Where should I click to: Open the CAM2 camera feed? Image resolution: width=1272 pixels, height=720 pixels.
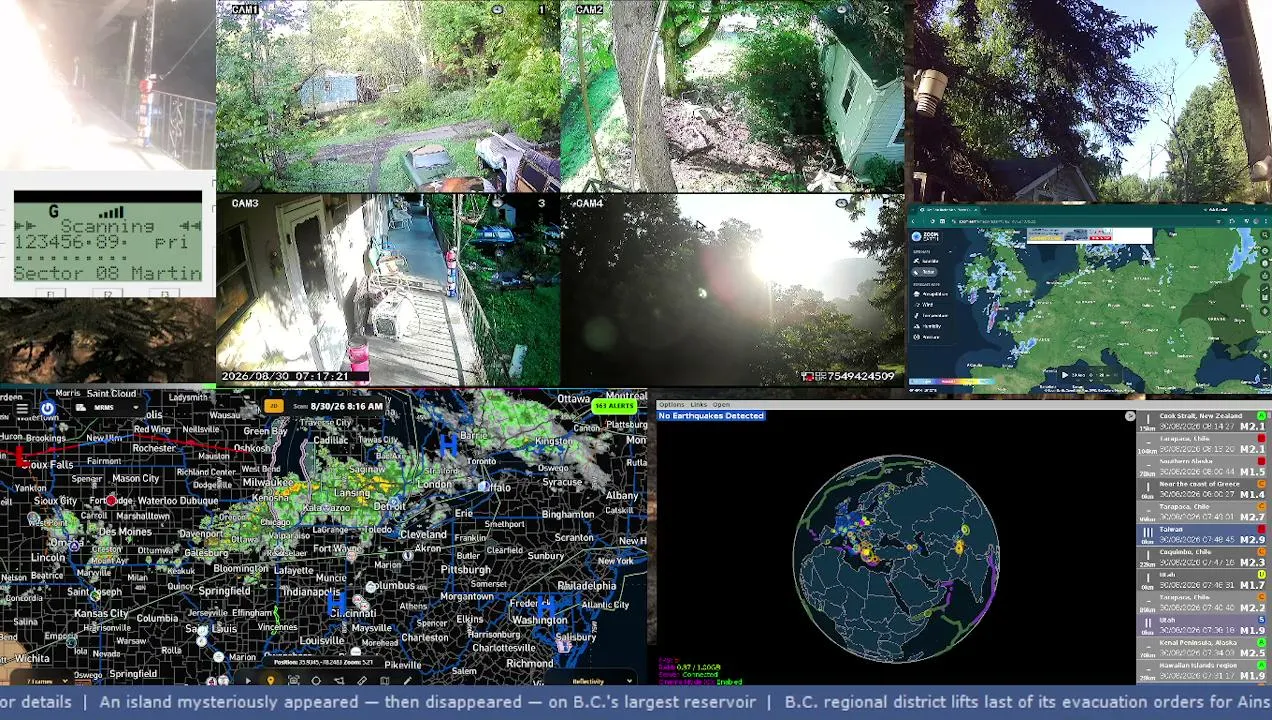click(x=733, y=96)
